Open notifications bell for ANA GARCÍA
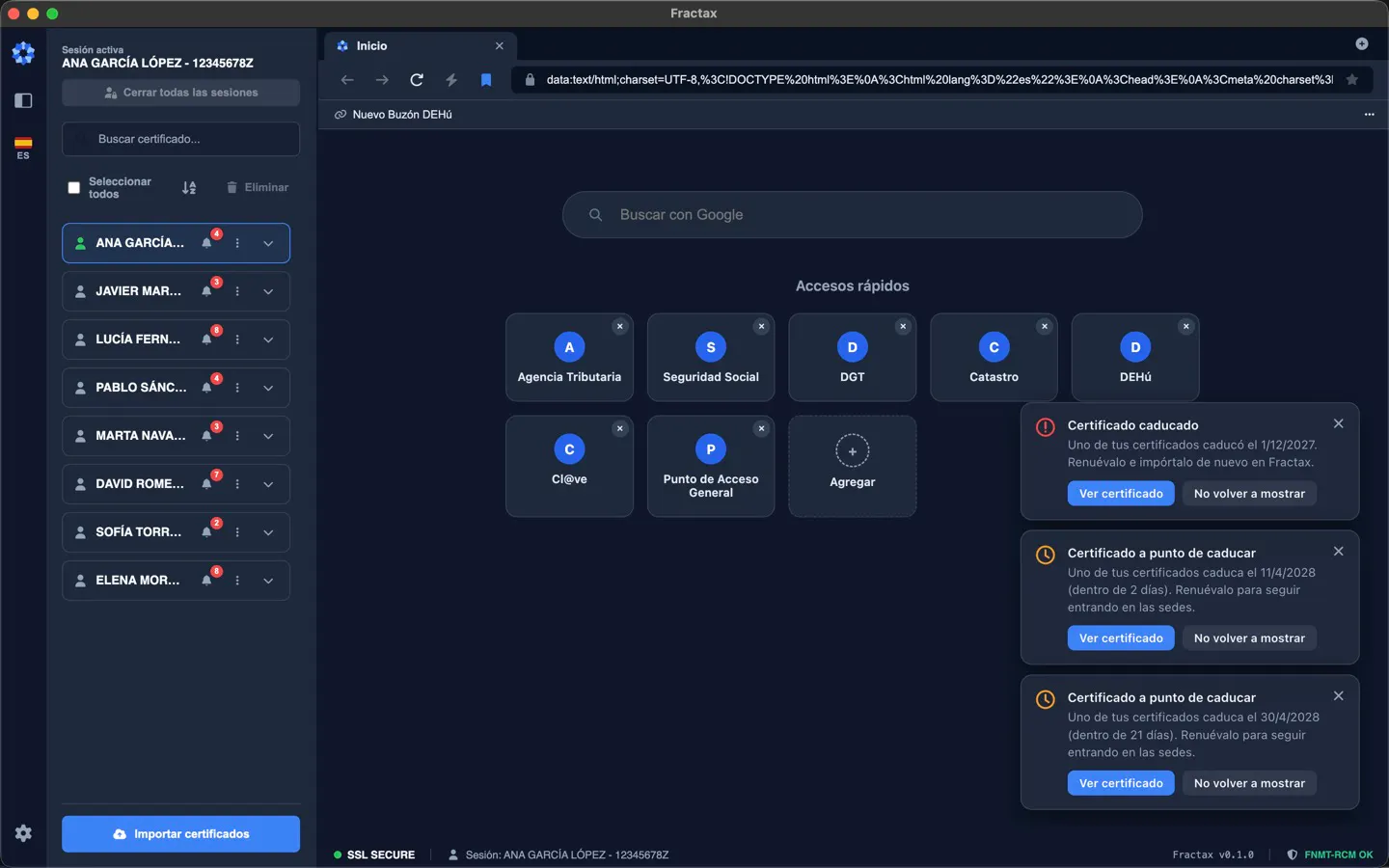 (206, 243)
